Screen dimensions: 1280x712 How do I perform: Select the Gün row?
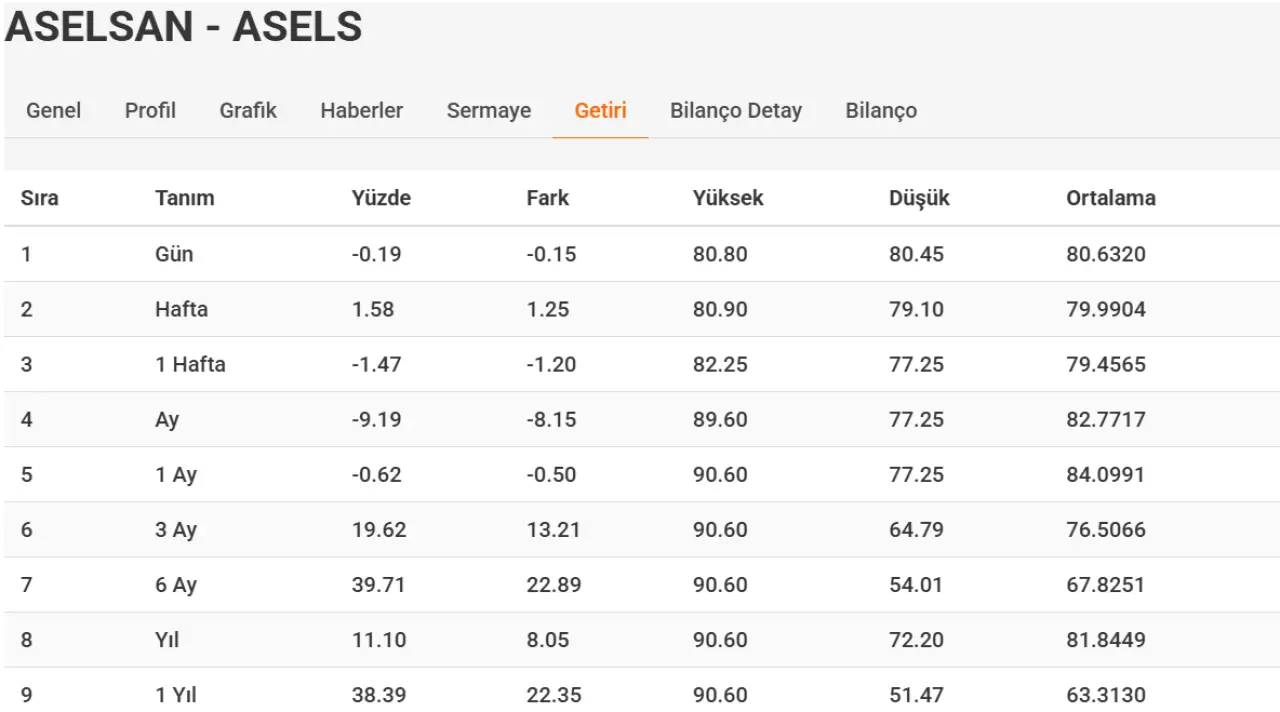[642, 254]
